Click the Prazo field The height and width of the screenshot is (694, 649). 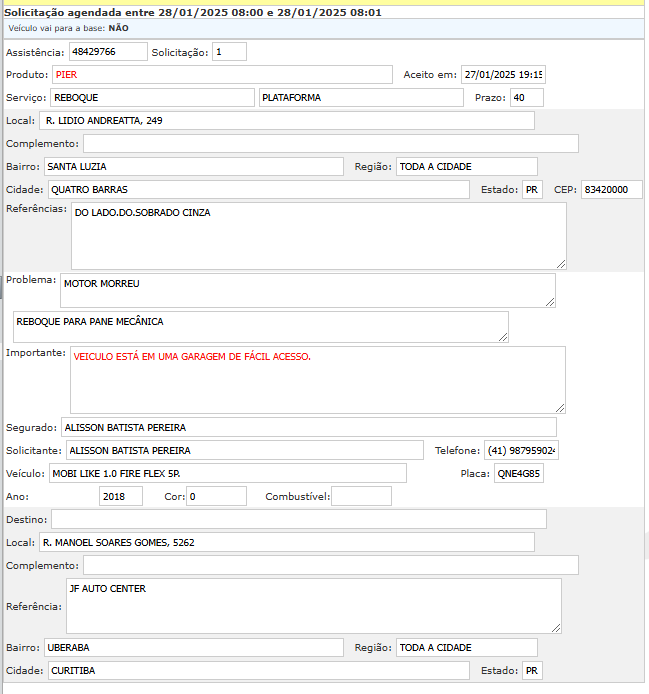coord(526,98)
